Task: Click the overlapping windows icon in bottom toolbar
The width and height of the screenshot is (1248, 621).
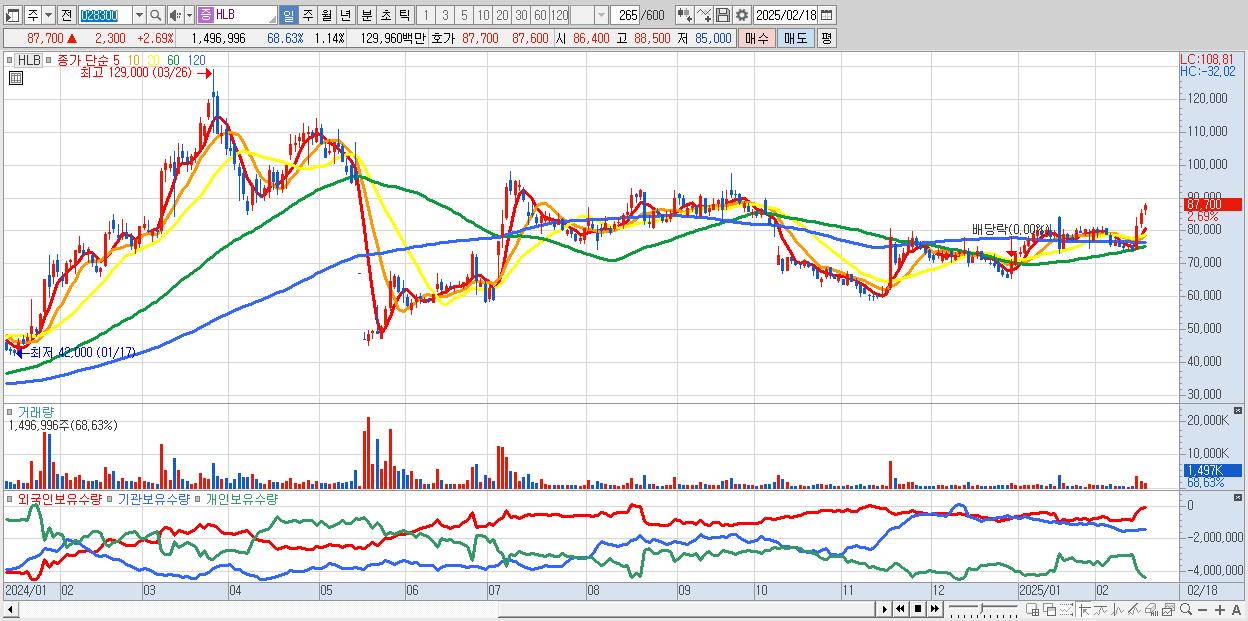Action: click(1050, 609)
